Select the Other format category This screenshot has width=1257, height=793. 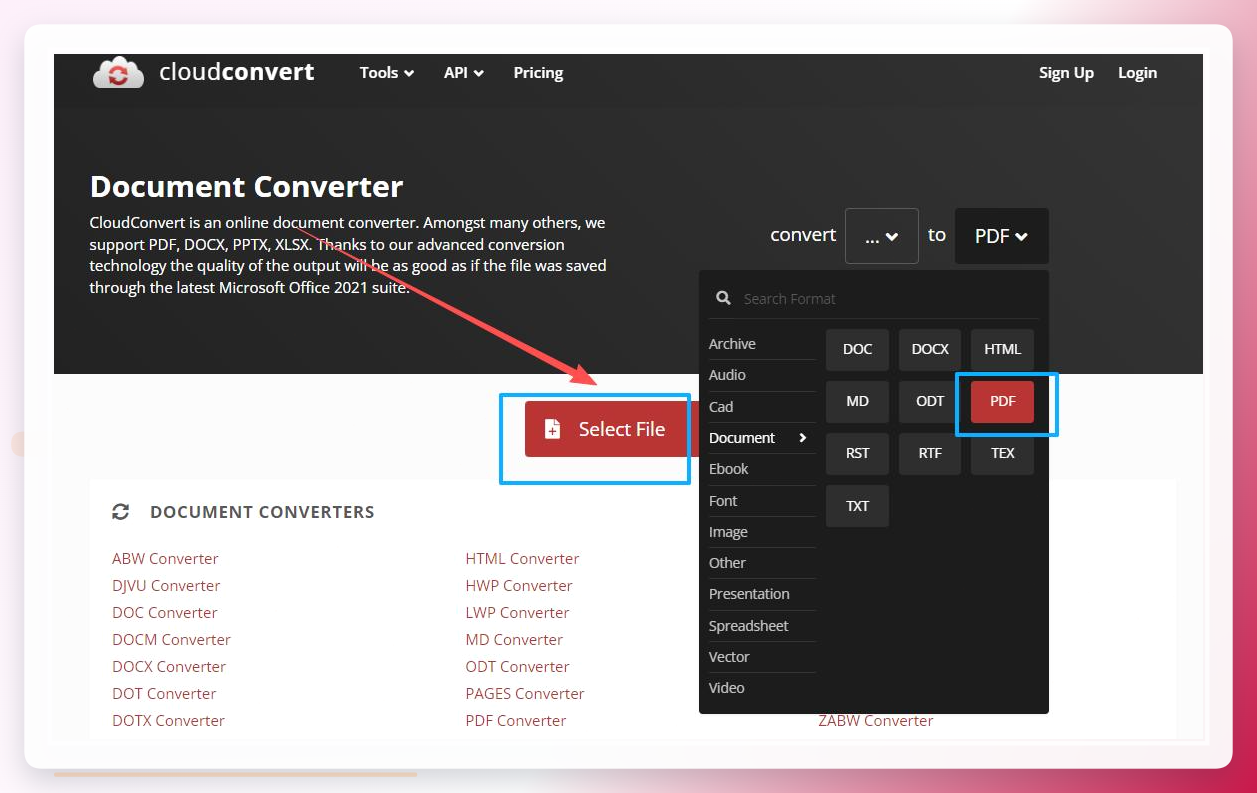(x=761, y=563)
